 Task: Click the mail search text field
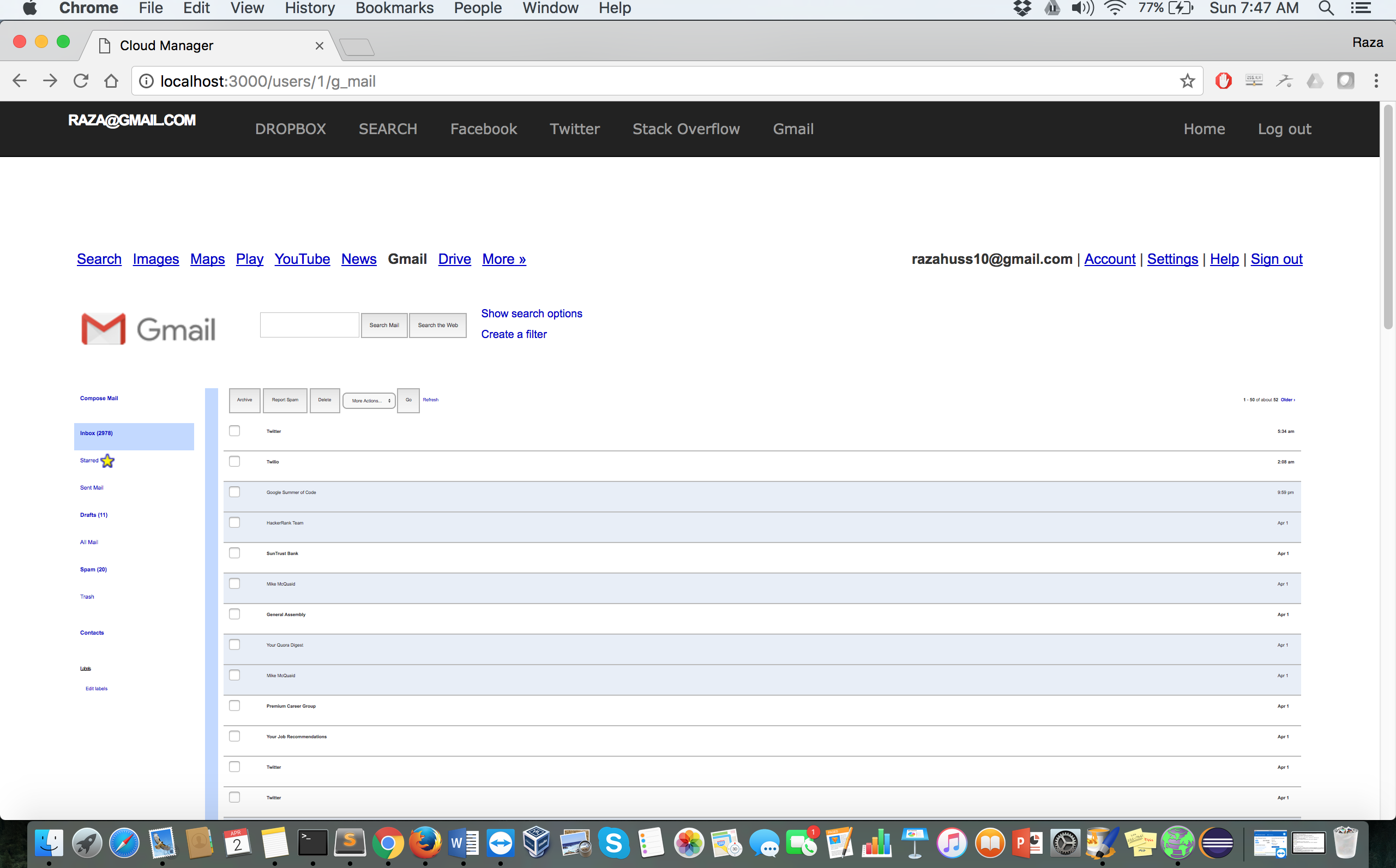(309, 325)
